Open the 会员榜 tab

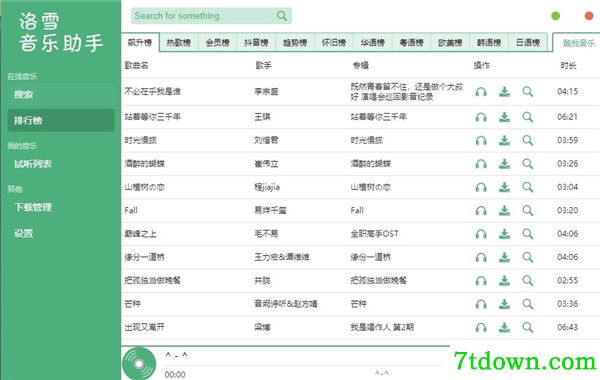(x=217, y=42)
